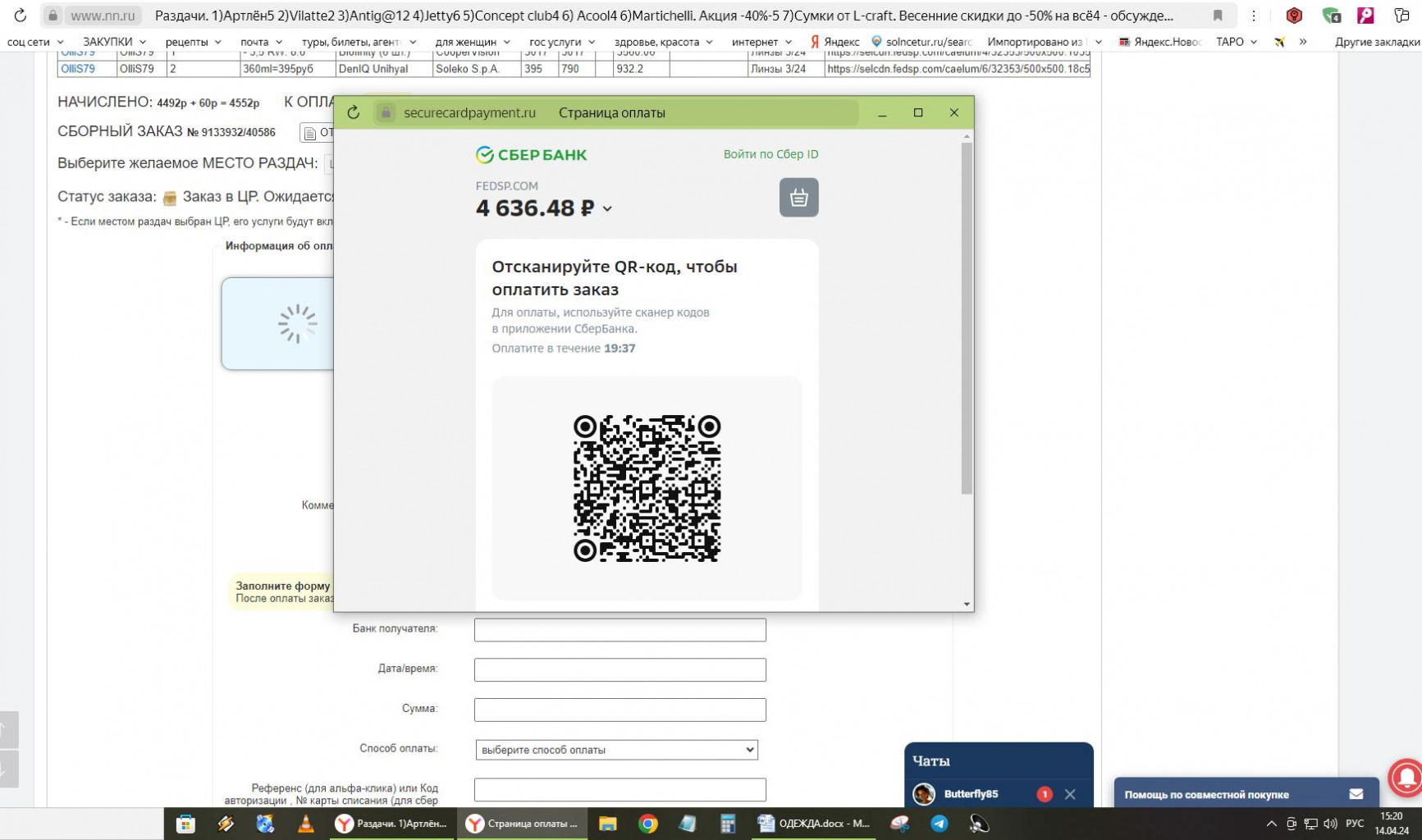Viewport: 1422px width, 840px height.
Task: Switch to Страница оплаты taskbar tab
Action: [523, 824]
